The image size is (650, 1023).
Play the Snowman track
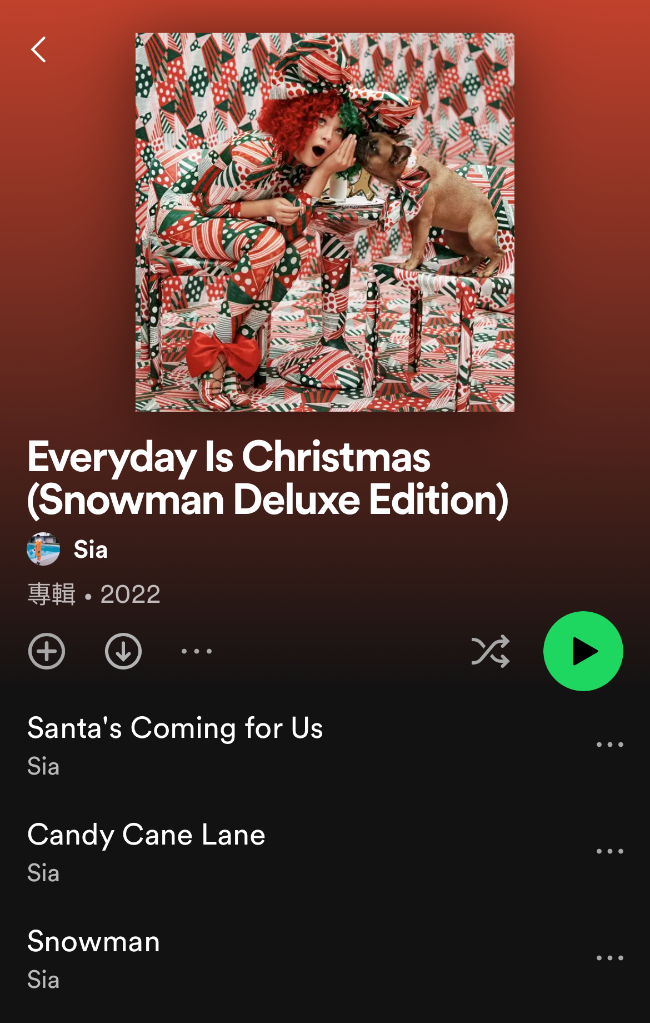click(93, 941)
